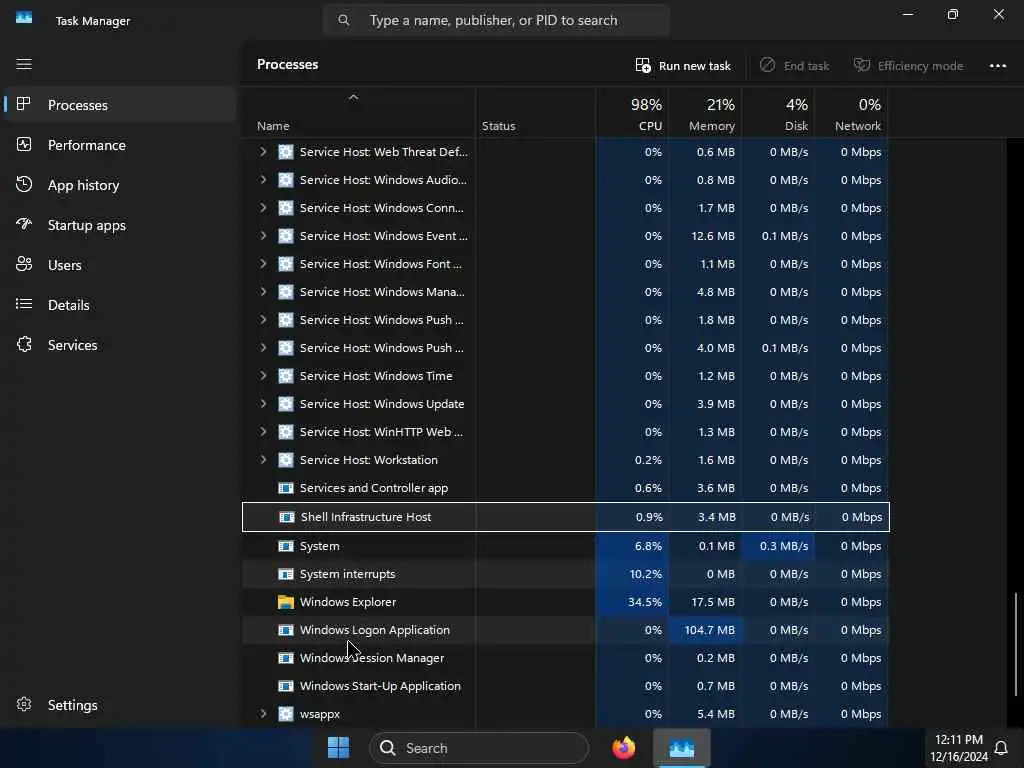The height and width of the screenshot is (768, 1024).
Task: Select the System process row name
Action: [319, 546]
